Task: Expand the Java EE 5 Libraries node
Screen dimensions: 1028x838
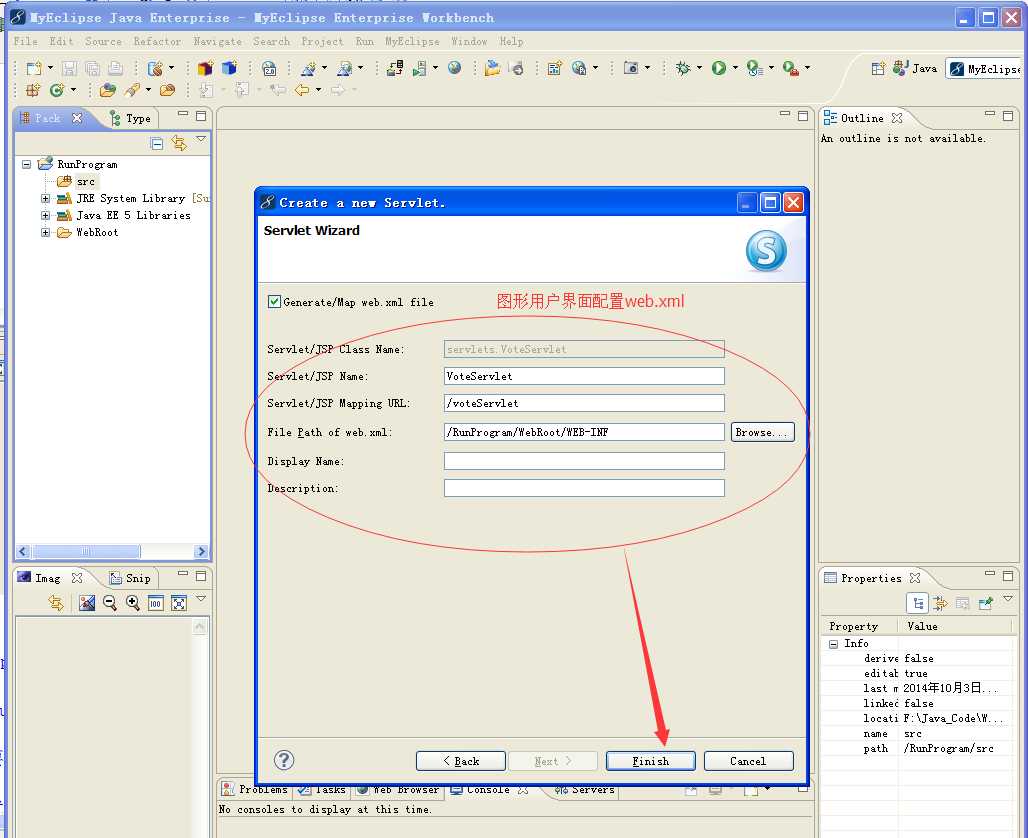Action: [45, 215]
